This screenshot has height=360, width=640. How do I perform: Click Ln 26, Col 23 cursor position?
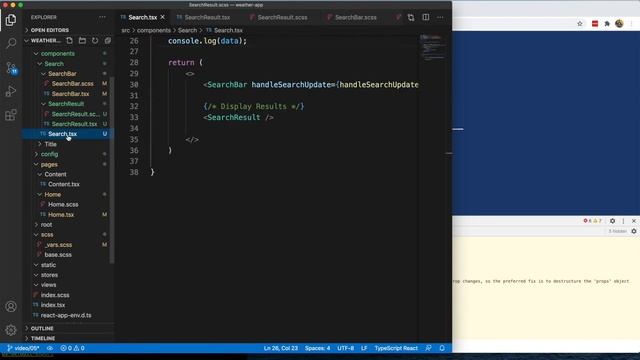coord(281,348)
